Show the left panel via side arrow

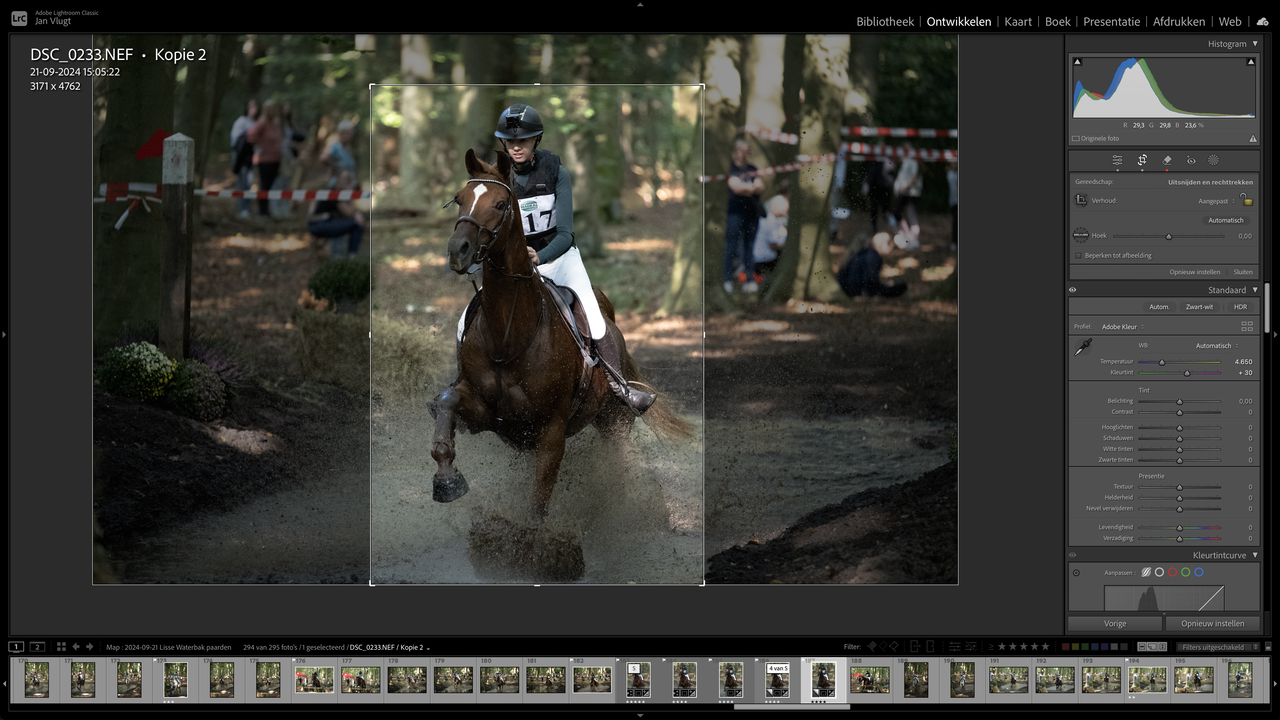(x=4, y=335)
